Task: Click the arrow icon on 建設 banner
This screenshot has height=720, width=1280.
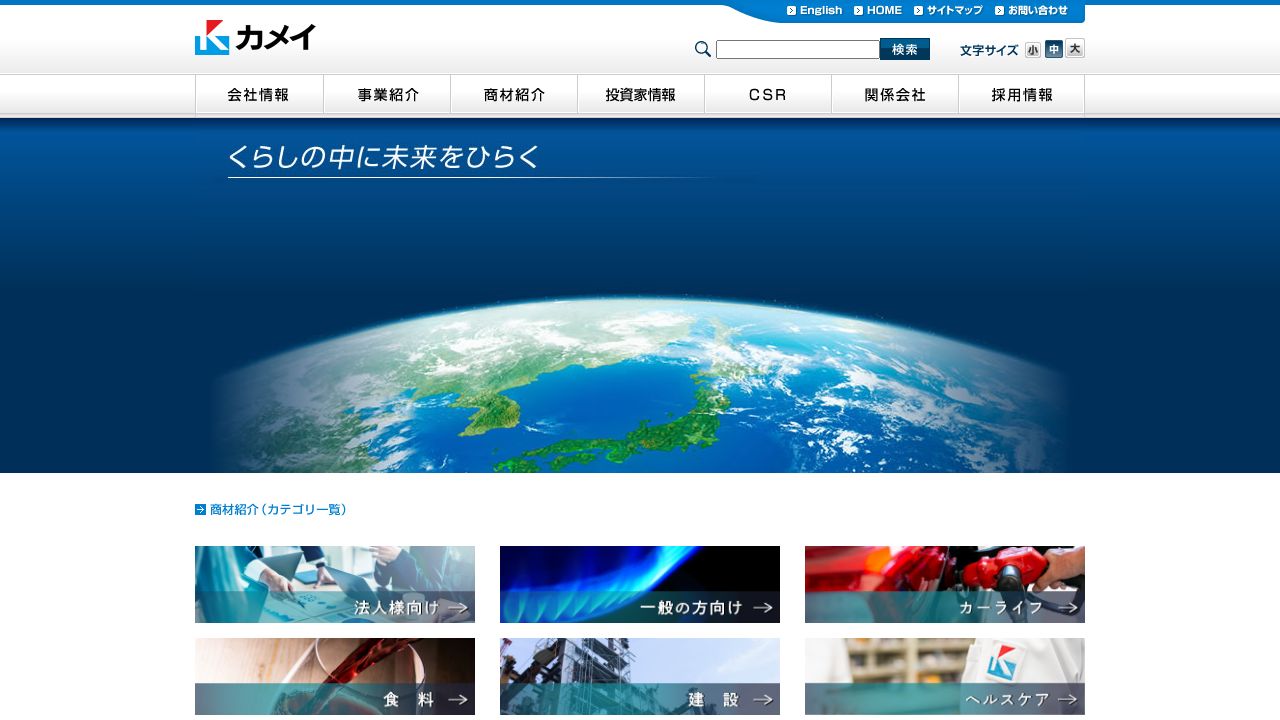Action: point(763,699)
